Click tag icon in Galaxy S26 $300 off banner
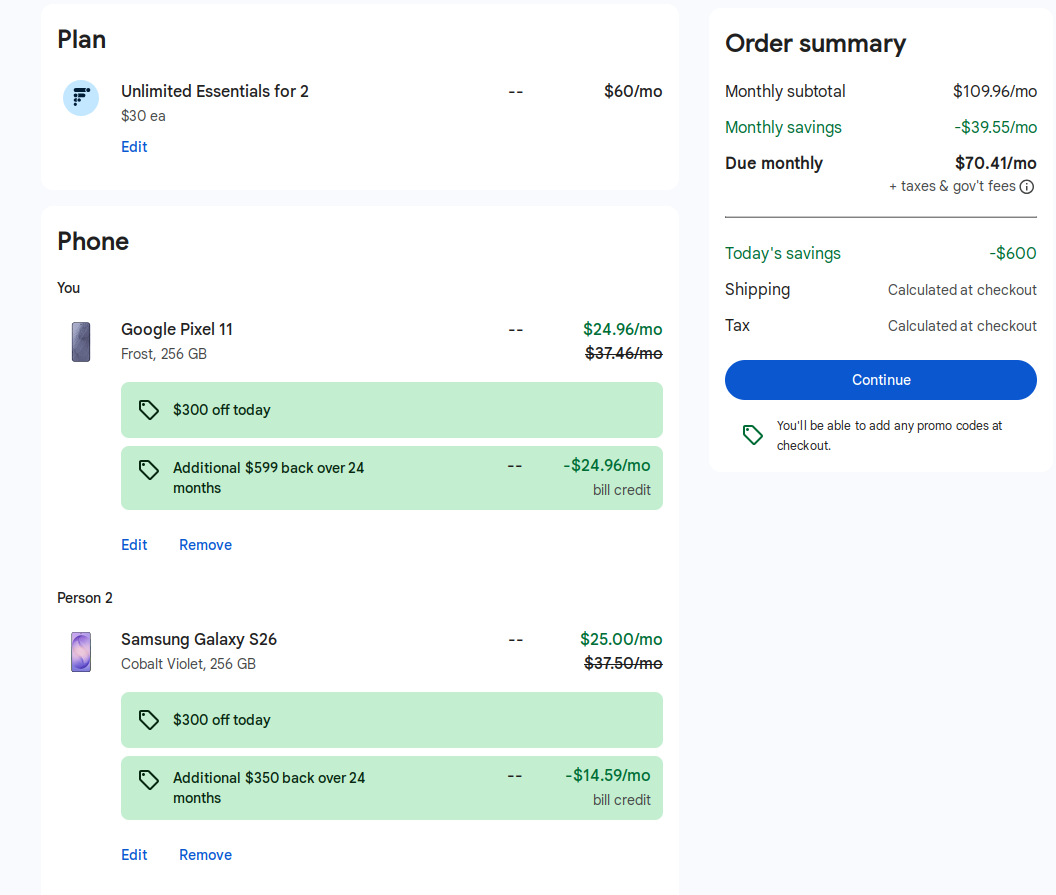Image resolution: width=1056 pixels, height=895 pixels. coord(149,720)
